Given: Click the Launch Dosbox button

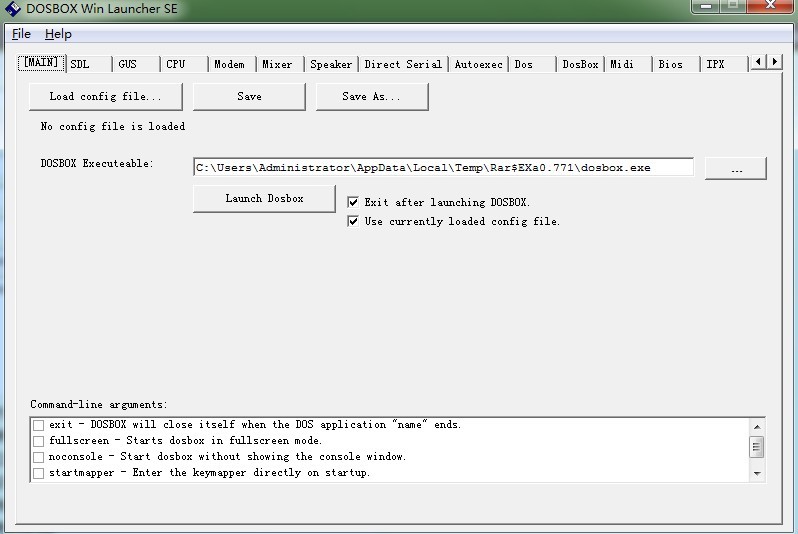Looking at the screenshot, I should click(x=264, y=198).
